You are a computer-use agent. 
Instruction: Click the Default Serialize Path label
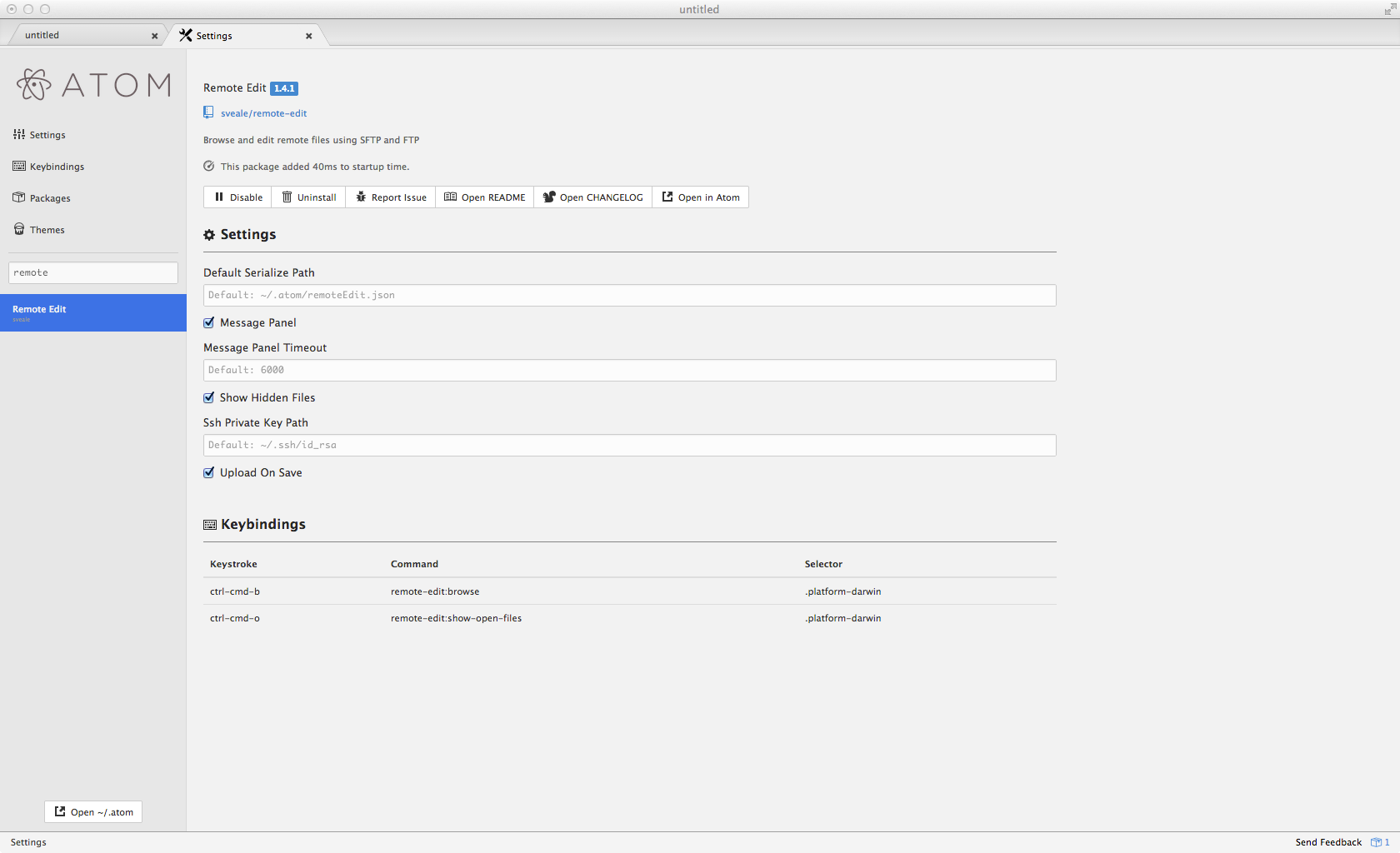259,272
